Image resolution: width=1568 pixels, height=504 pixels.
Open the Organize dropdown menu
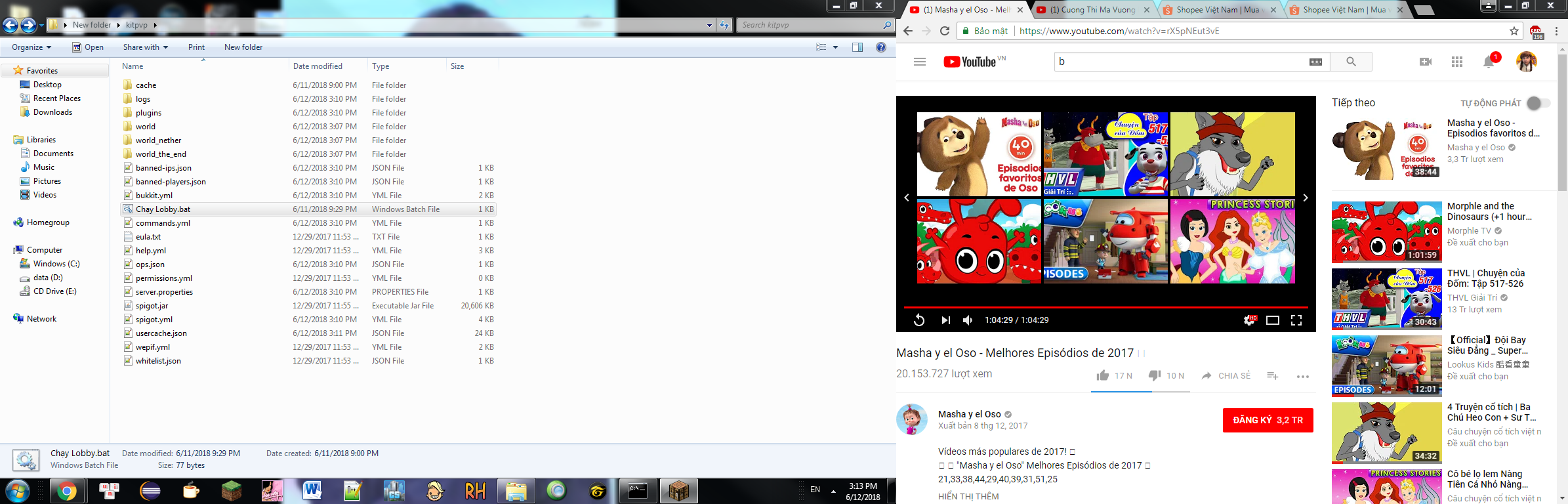click(31, 47)
